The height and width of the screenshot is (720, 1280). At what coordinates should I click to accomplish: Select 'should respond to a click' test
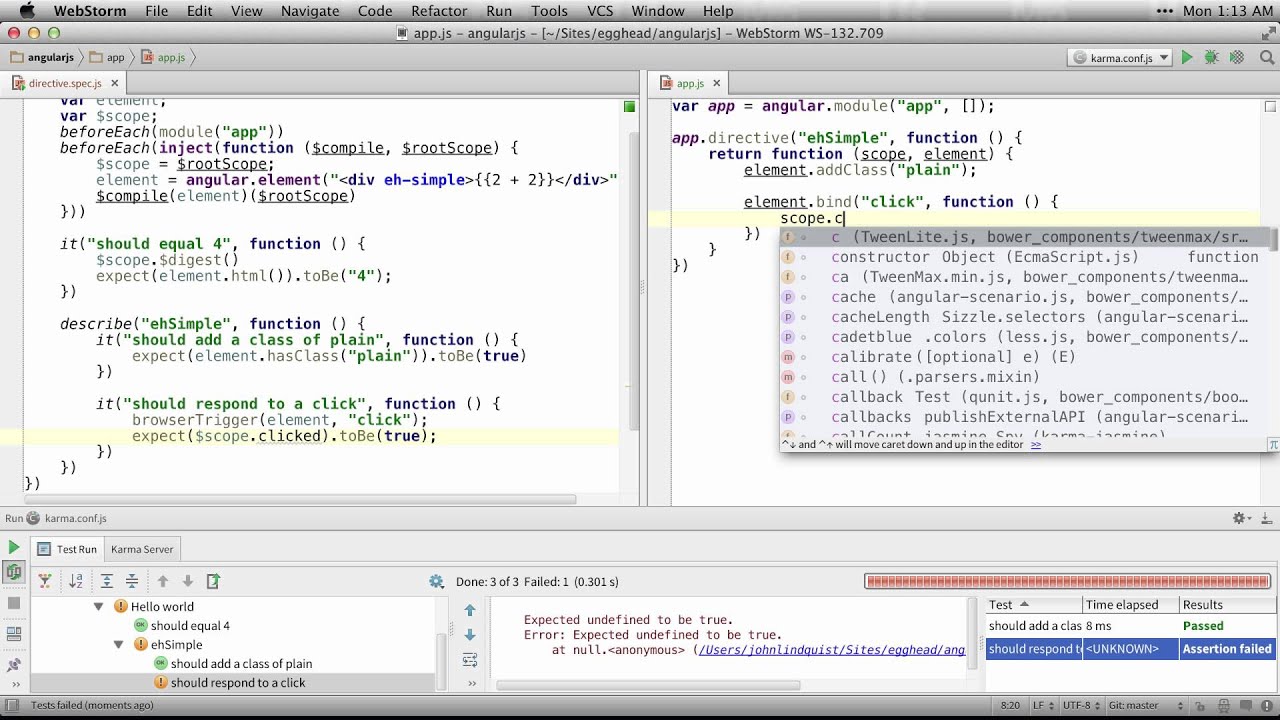238,683
